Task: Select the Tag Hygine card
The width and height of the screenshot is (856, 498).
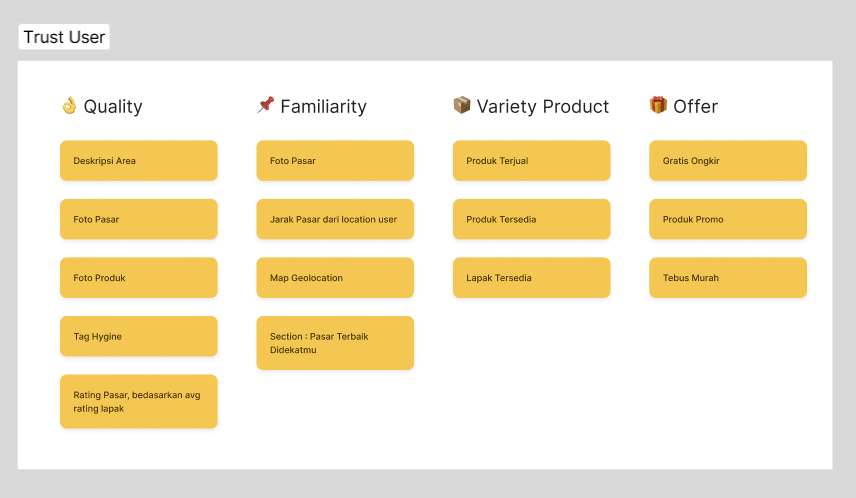Action: click(x=139, y=336)
